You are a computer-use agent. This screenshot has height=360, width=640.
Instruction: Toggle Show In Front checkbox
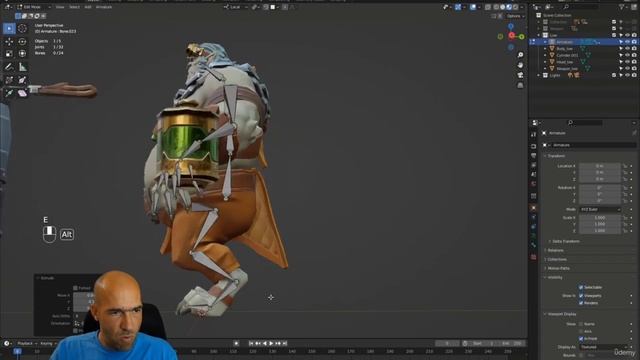(x=581, y=339)
